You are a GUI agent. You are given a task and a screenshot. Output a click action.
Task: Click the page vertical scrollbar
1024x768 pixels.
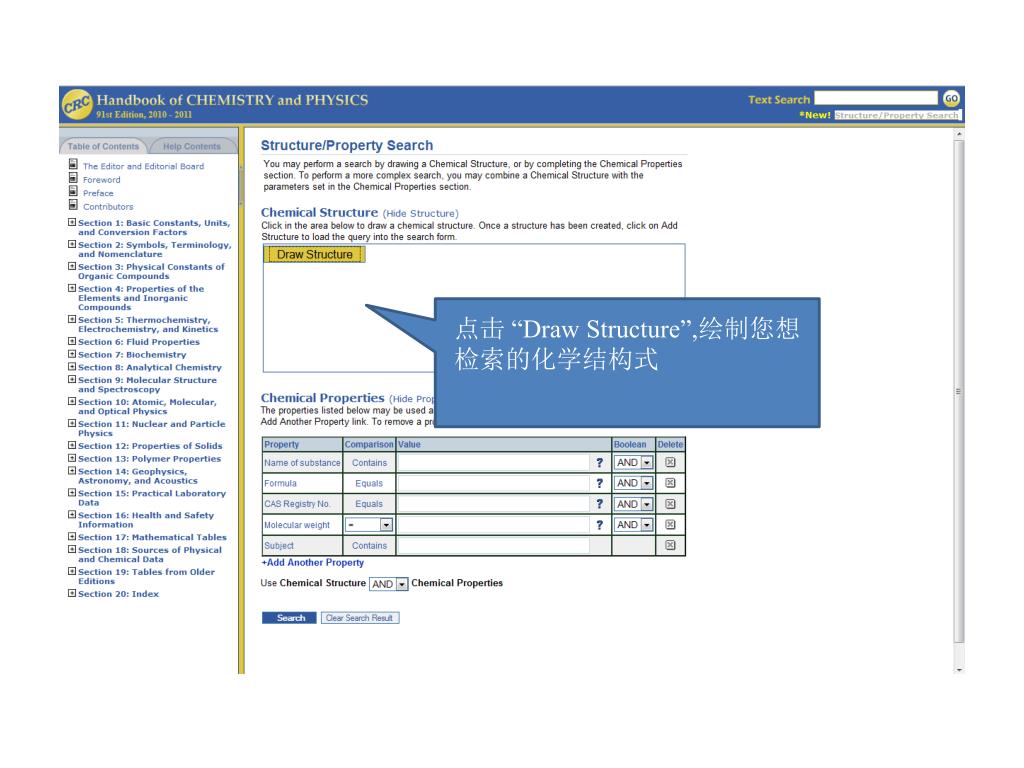959,392
